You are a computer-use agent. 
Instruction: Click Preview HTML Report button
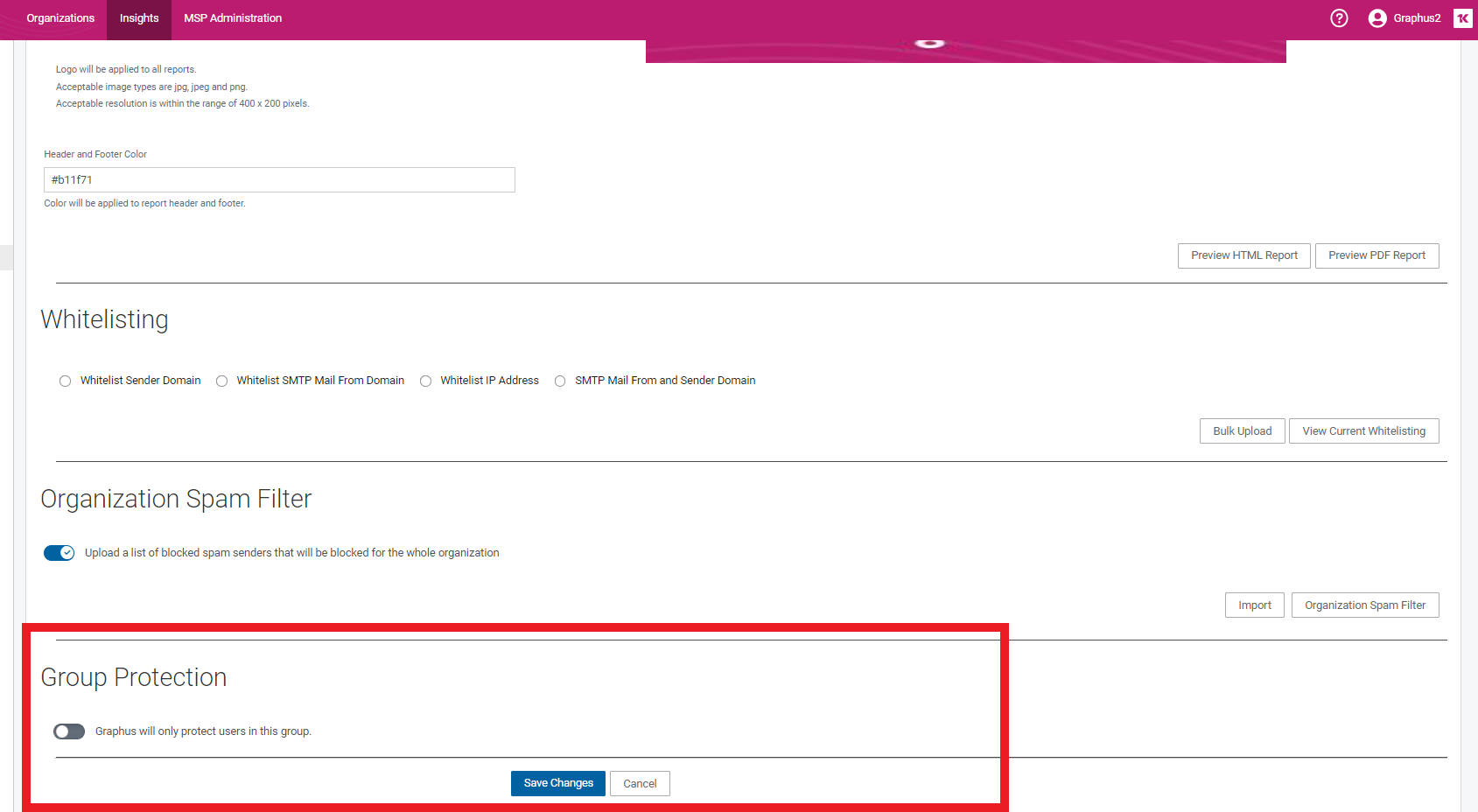click(x=1243, y=255)
